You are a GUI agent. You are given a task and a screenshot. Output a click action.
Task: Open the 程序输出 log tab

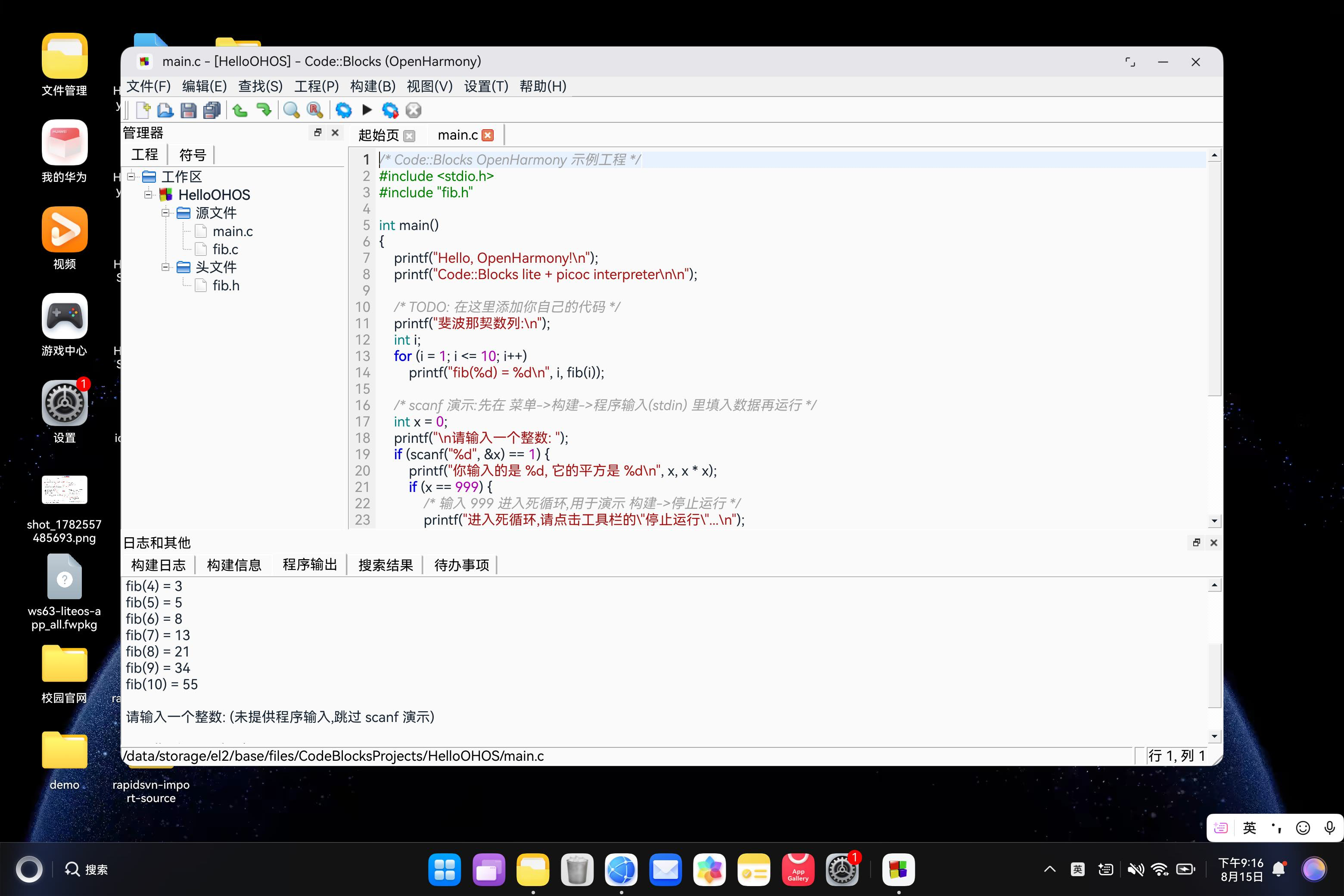tap(310, 565)
